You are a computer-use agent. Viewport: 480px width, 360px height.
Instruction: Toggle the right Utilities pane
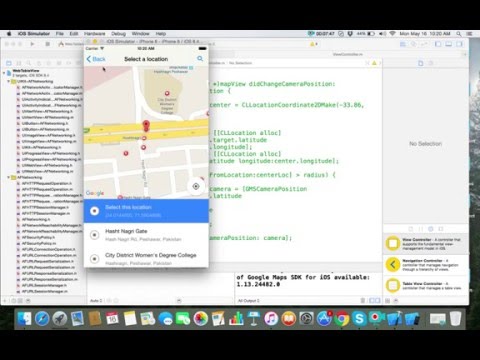[x=460, y=44]
